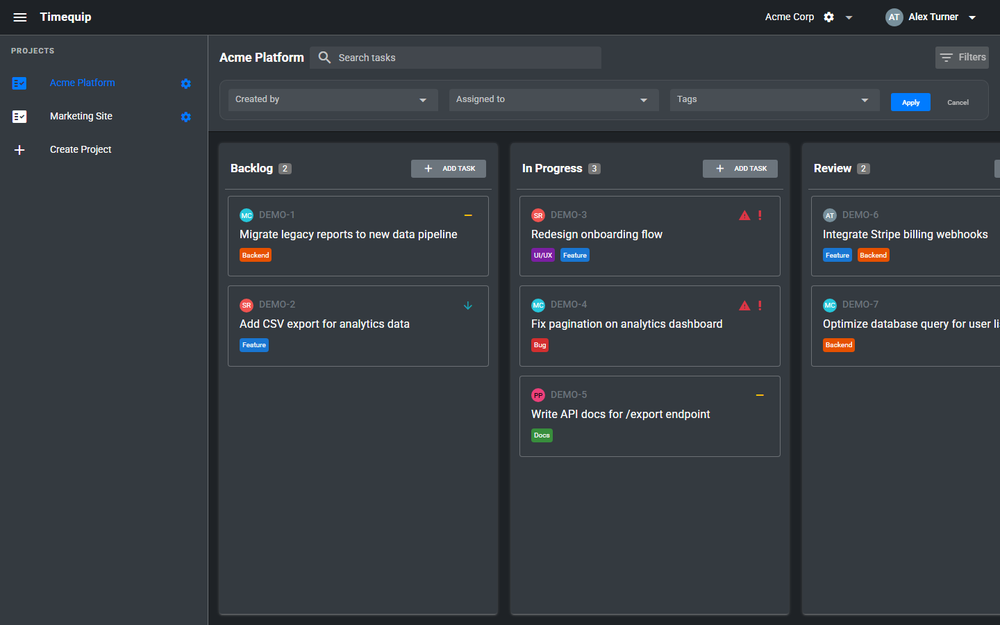The width and height of the screenshot is (1000, 625).
Task: Apply the selected filters
Action: point(910,102)
